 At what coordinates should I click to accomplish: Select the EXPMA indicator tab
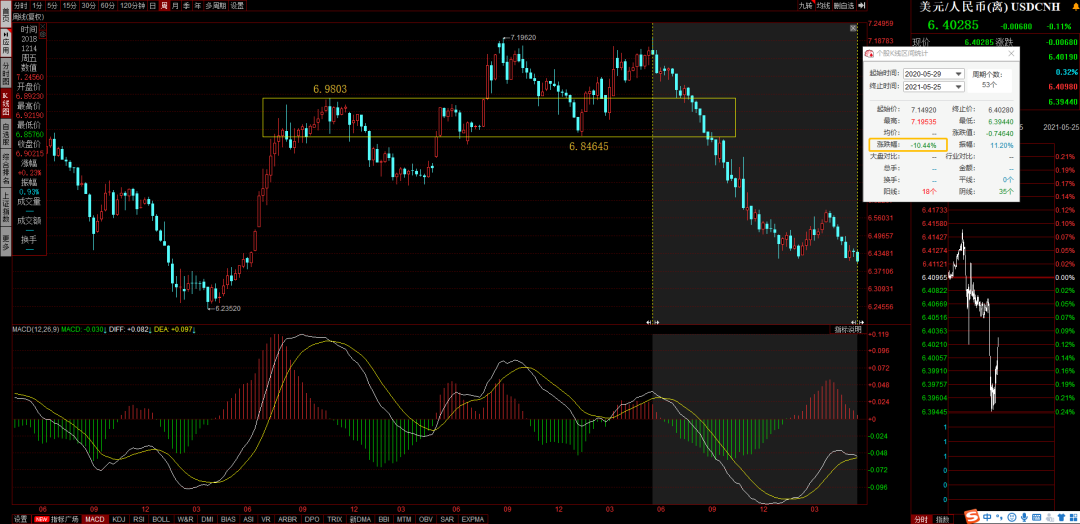[x=472, y=519]
